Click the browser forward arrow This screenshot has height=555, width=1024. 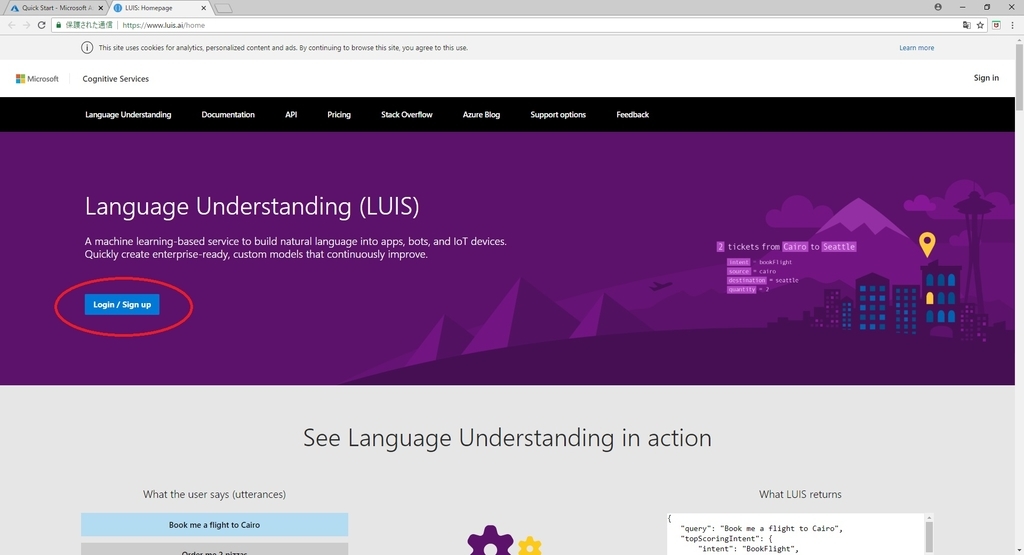coord(26,25)
